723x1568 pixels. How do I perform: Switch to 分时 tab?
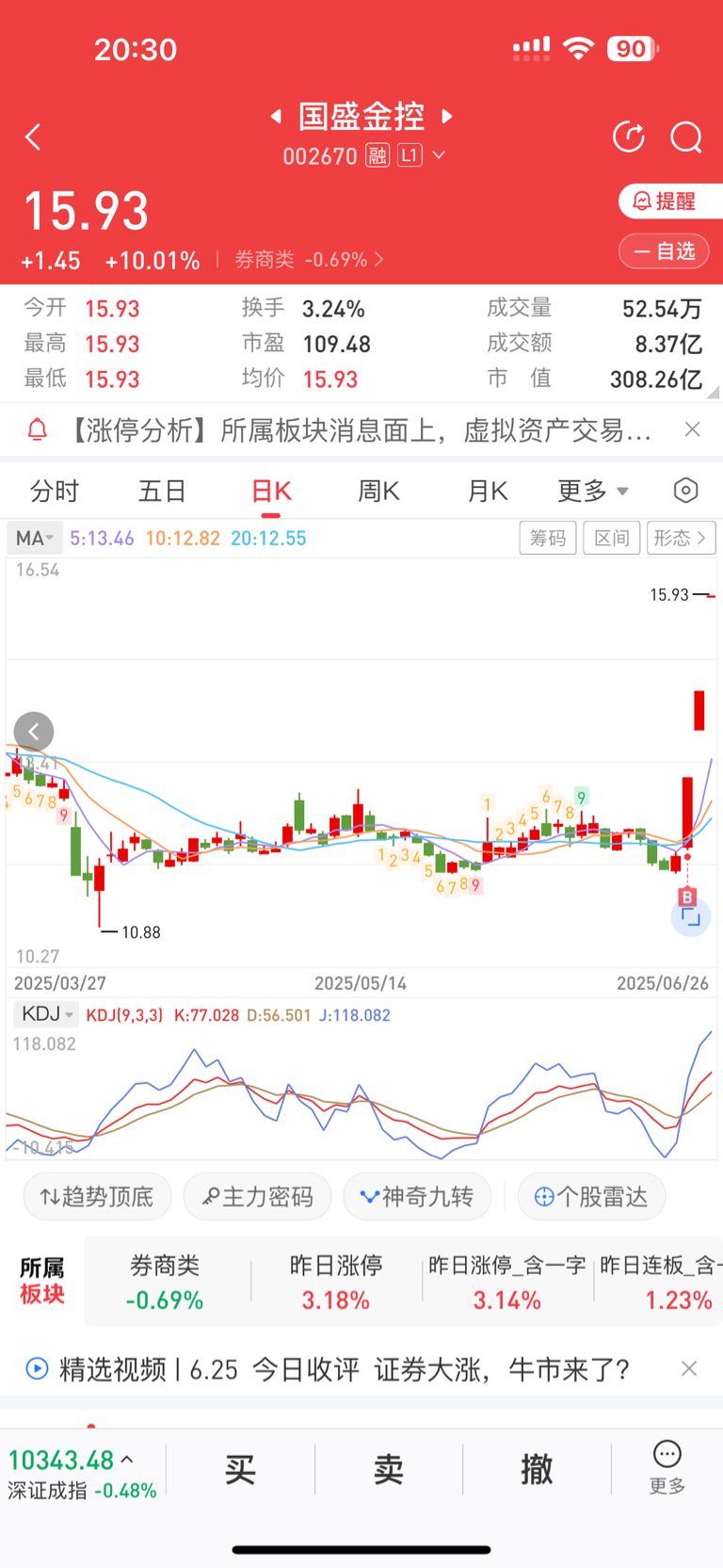(x=55, y=491)
